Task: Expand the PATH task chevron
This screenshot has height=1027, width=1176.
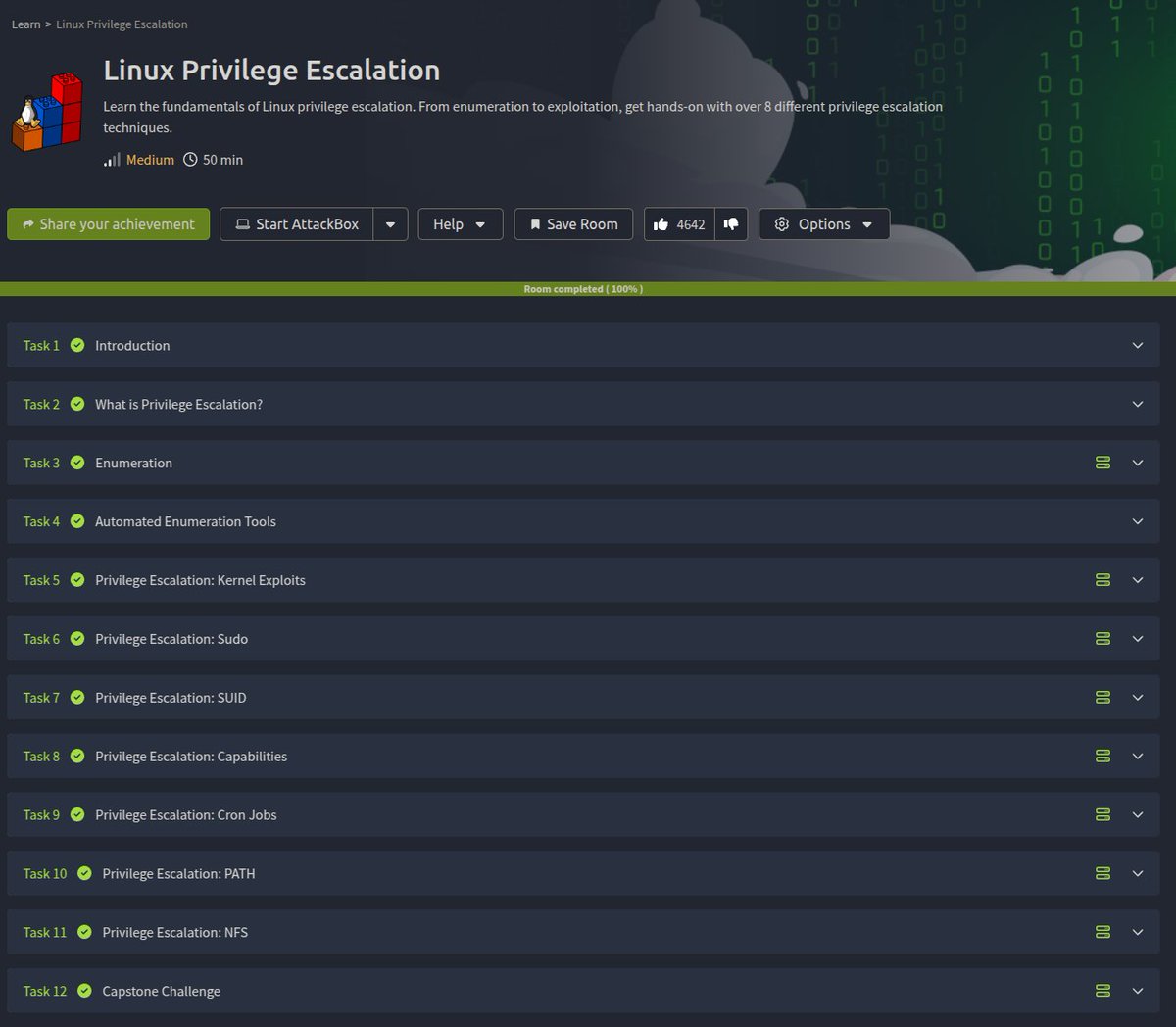Action: (1138, 873)
